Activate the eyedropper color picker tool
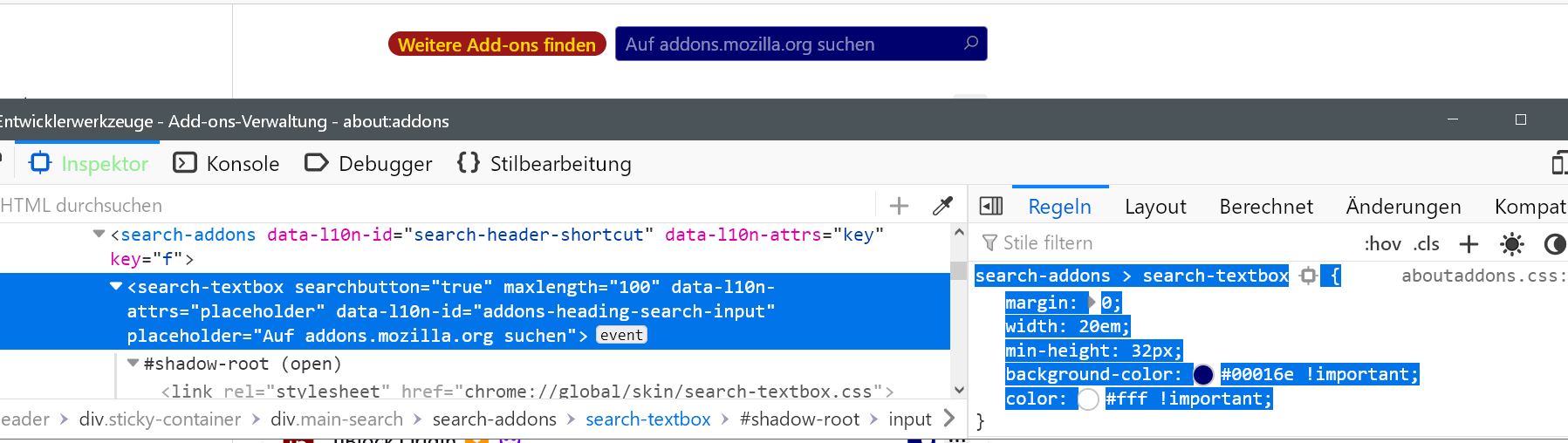The height and width of the screenshot is (443, 1568). (942, 206)
